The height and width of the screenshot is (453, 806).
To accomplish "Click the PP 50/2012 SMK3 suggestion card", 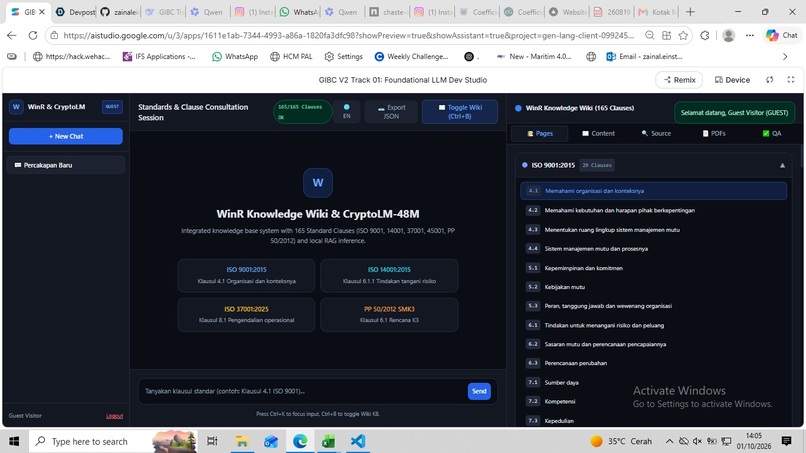I will [x=389, y=315].
